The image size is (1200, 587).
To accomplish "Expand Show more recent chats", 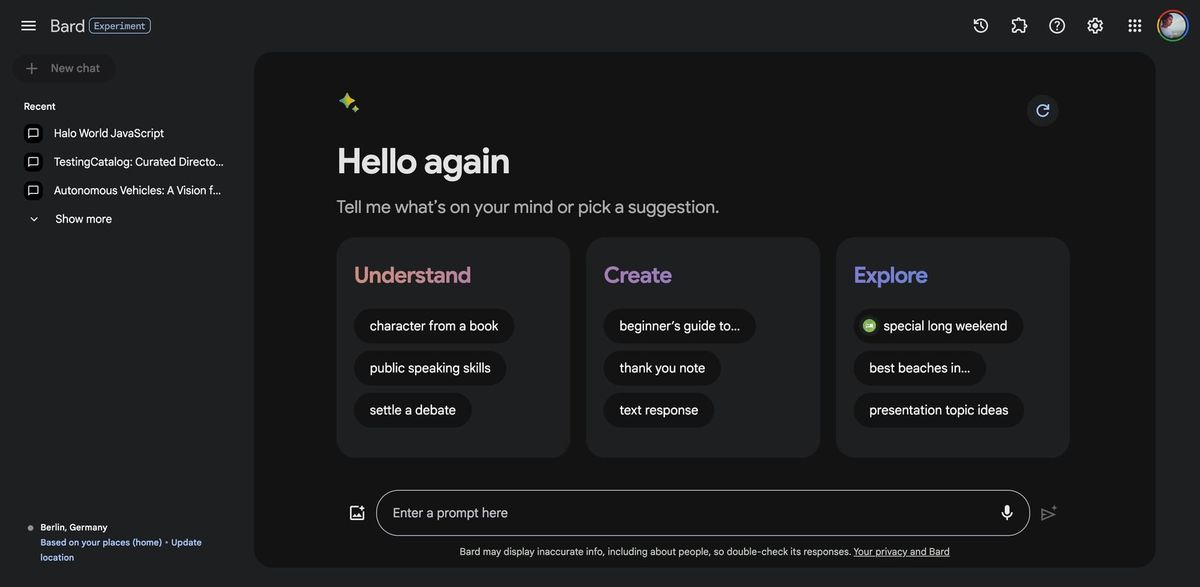I will [x=83, y=219].
